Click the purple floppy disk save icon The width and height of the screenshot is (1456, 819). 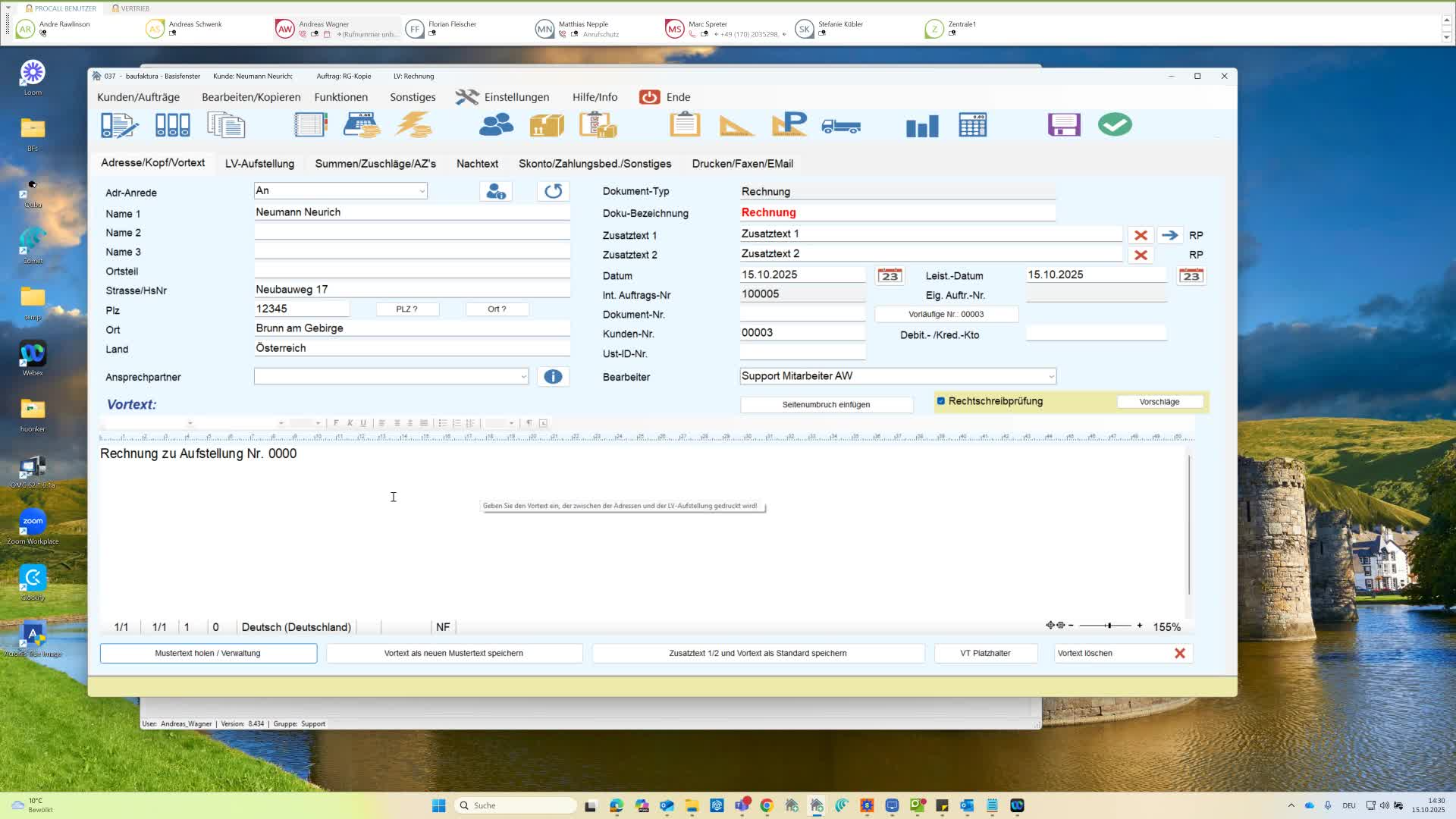[1063, 125]
